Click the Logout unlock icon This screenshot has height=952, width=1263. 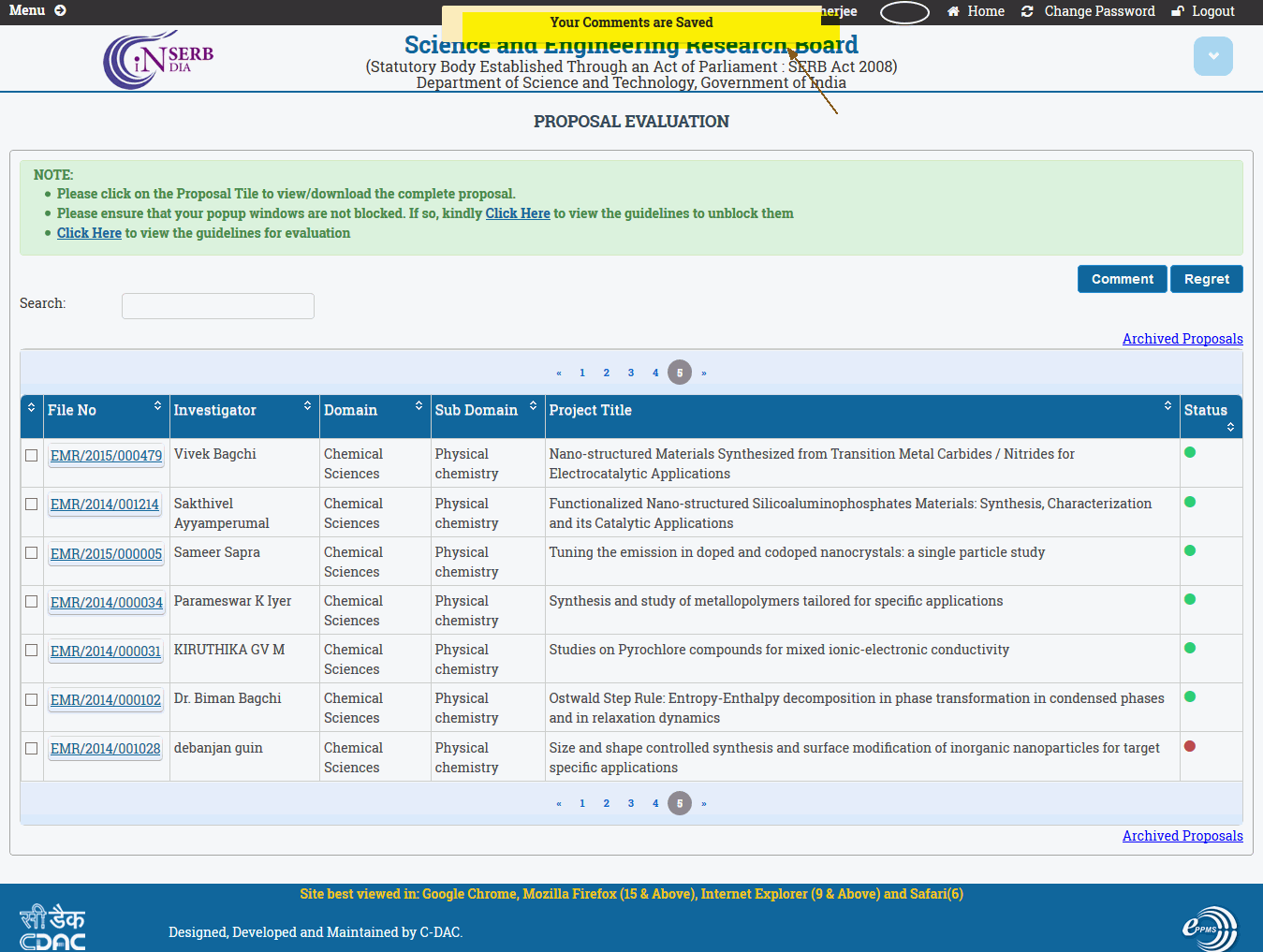tap(1178, 11)
